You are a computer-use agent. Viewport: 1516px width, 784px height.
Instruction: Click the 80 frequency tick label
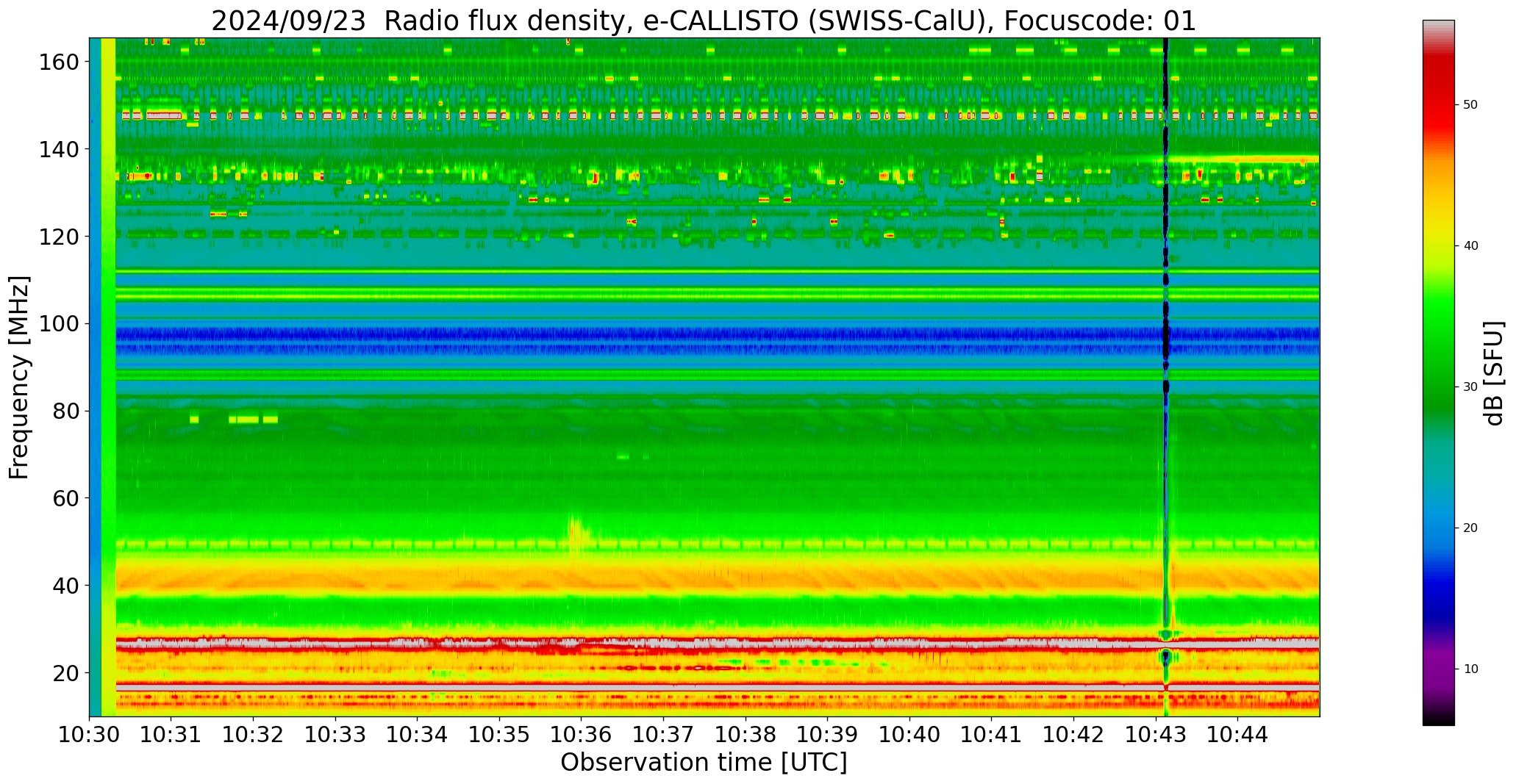[65, 411]
